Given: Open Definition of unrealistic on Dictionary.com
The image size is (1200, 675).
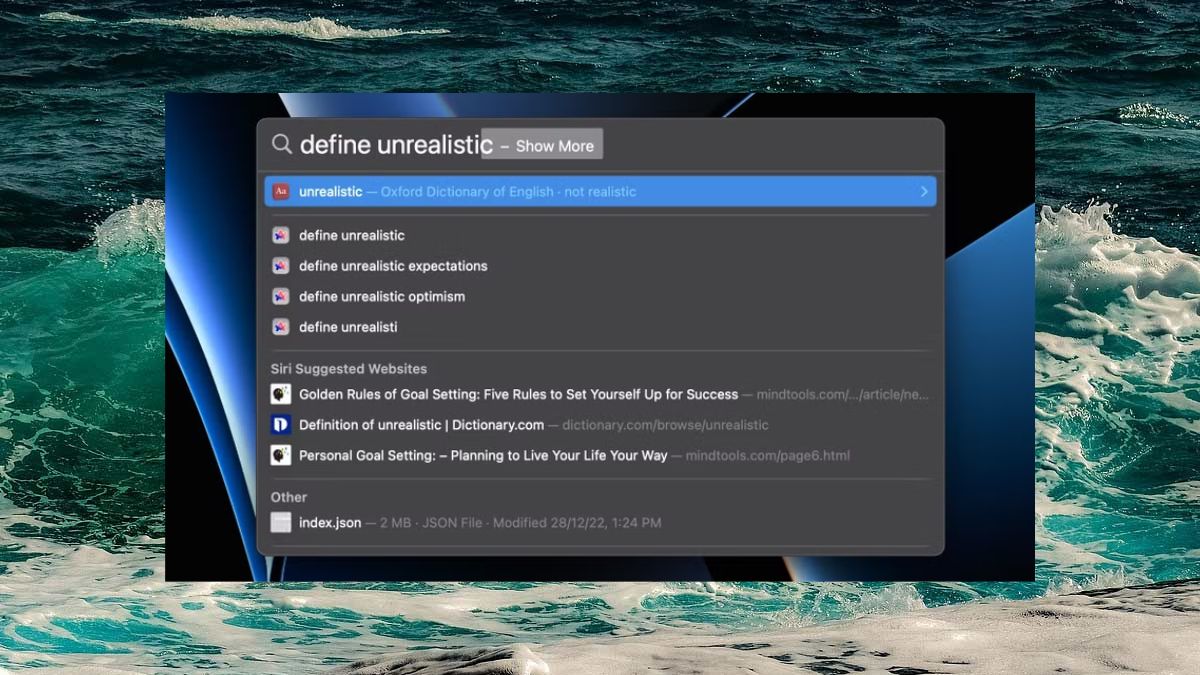Looking at the screenshot, I should click(x=421, y=425).
